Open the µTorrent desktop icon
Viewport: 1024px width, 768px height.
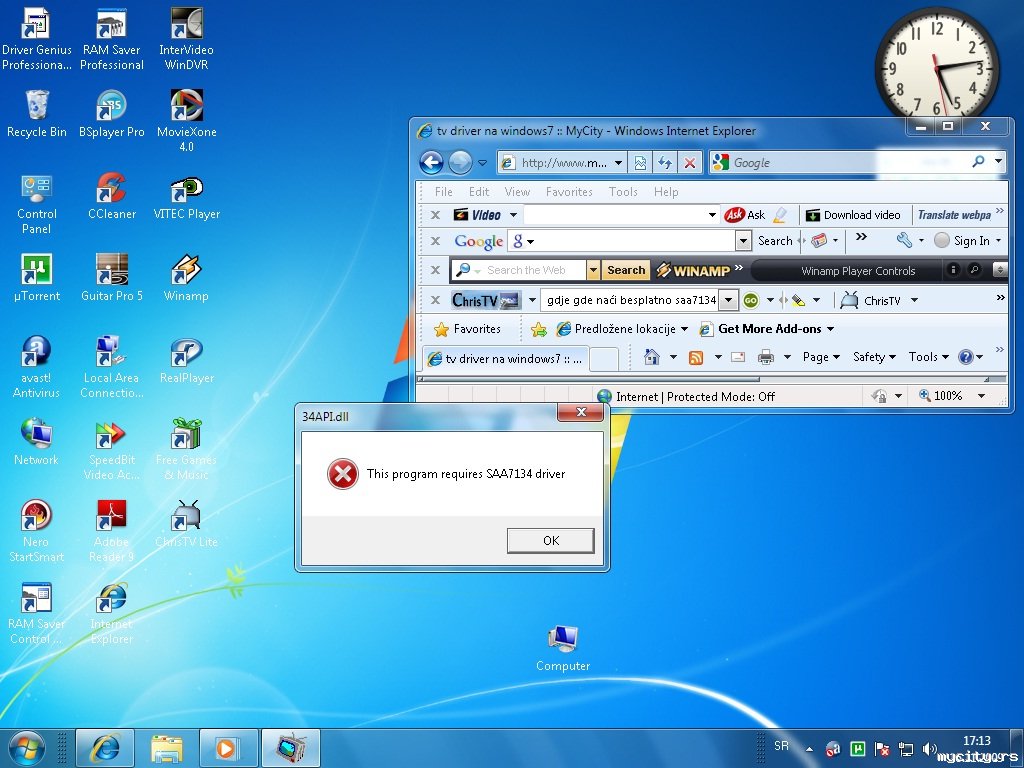pos(37,271)
